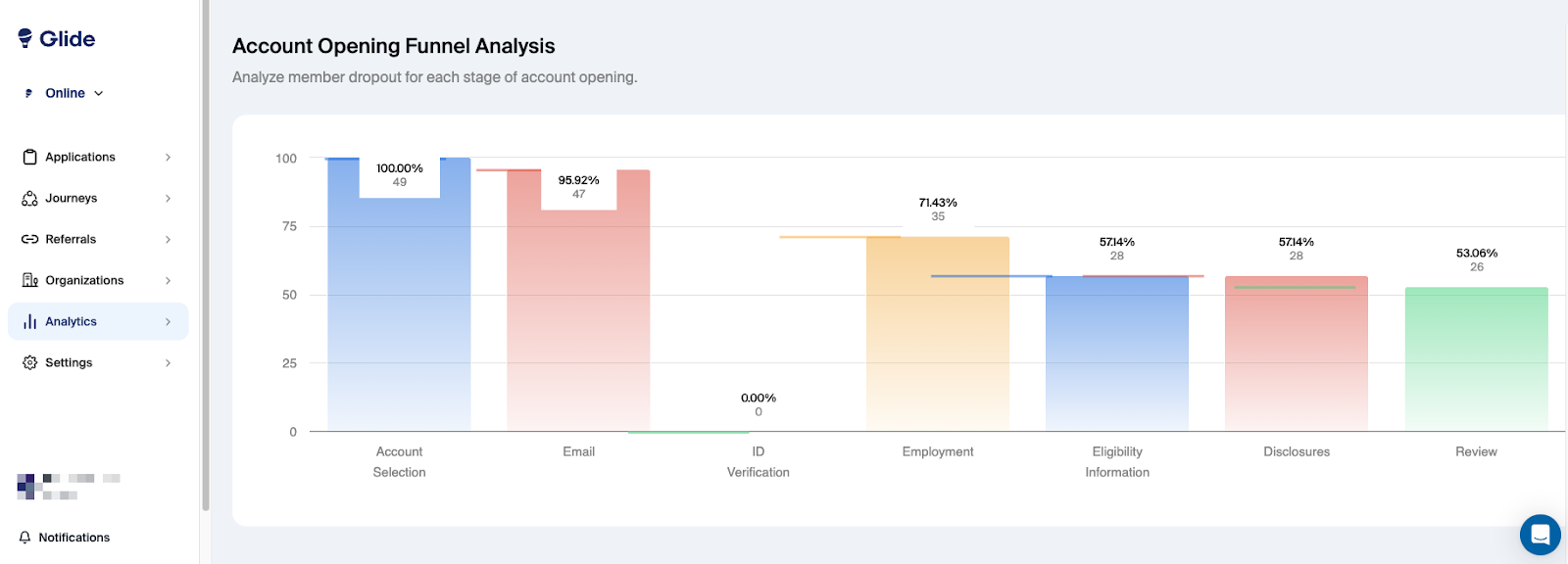Click the Organizations building icon
The image size is (1568, 564).
click(29, 280)
